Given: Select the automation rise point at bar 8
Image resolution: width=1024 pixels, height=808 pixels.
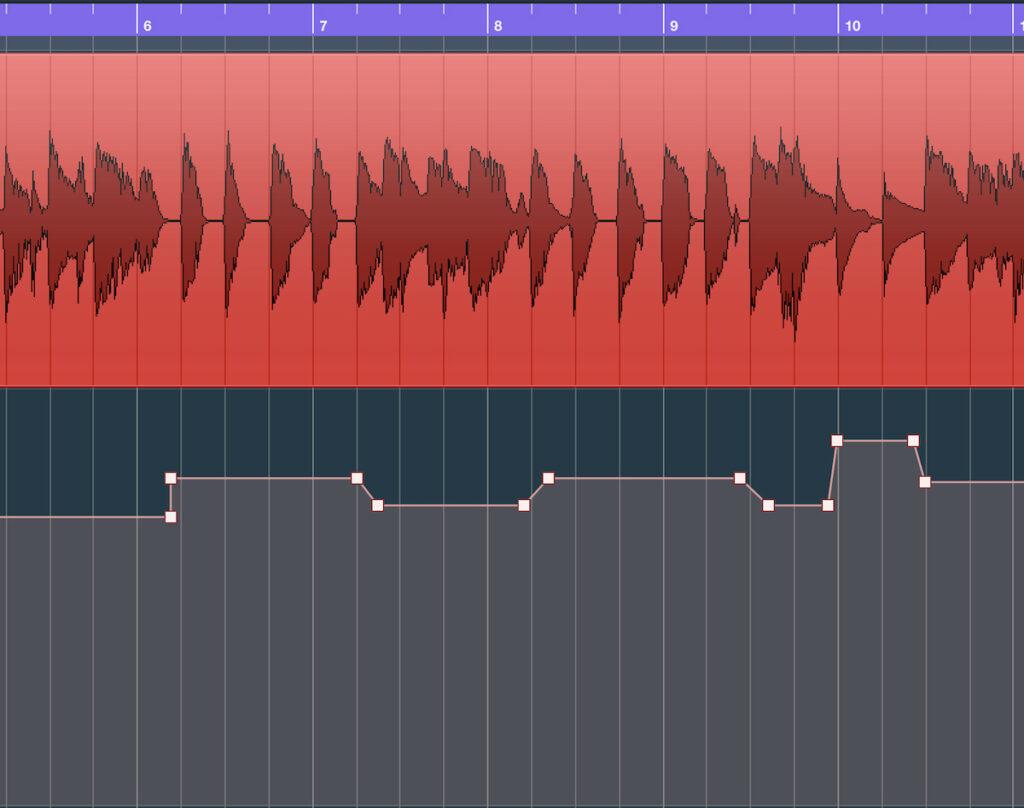Looking at the screenshot, I should tap(546, 477).
